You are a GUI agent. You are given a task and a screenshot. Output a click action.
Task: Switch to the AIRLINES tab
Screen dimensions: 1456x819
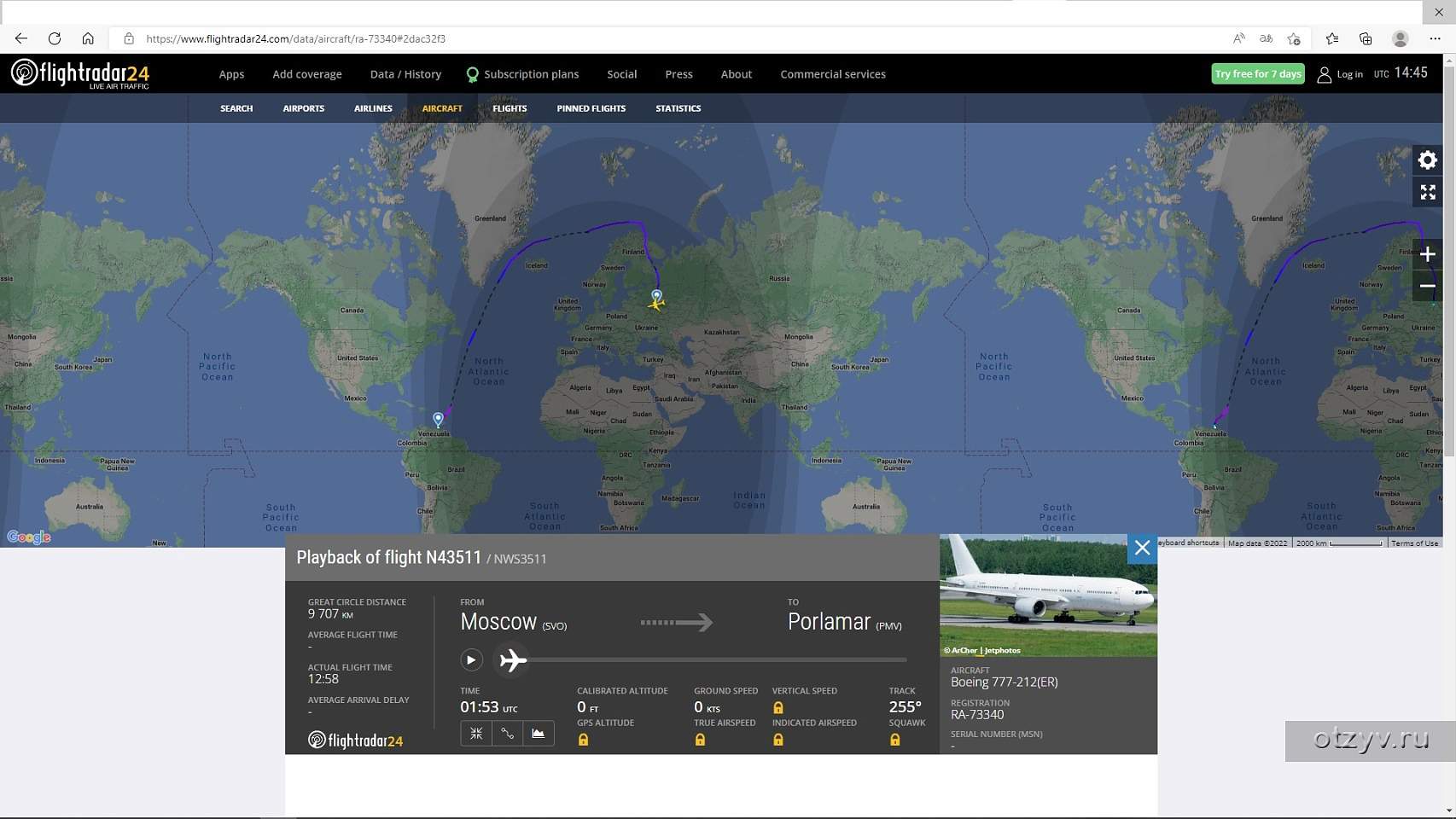[x=373, y=108]
